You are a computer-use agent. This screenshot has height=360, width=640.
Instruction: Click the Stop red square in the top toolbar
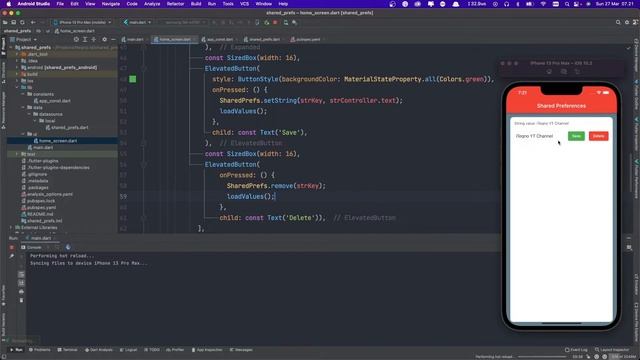[x=276, y=22]
